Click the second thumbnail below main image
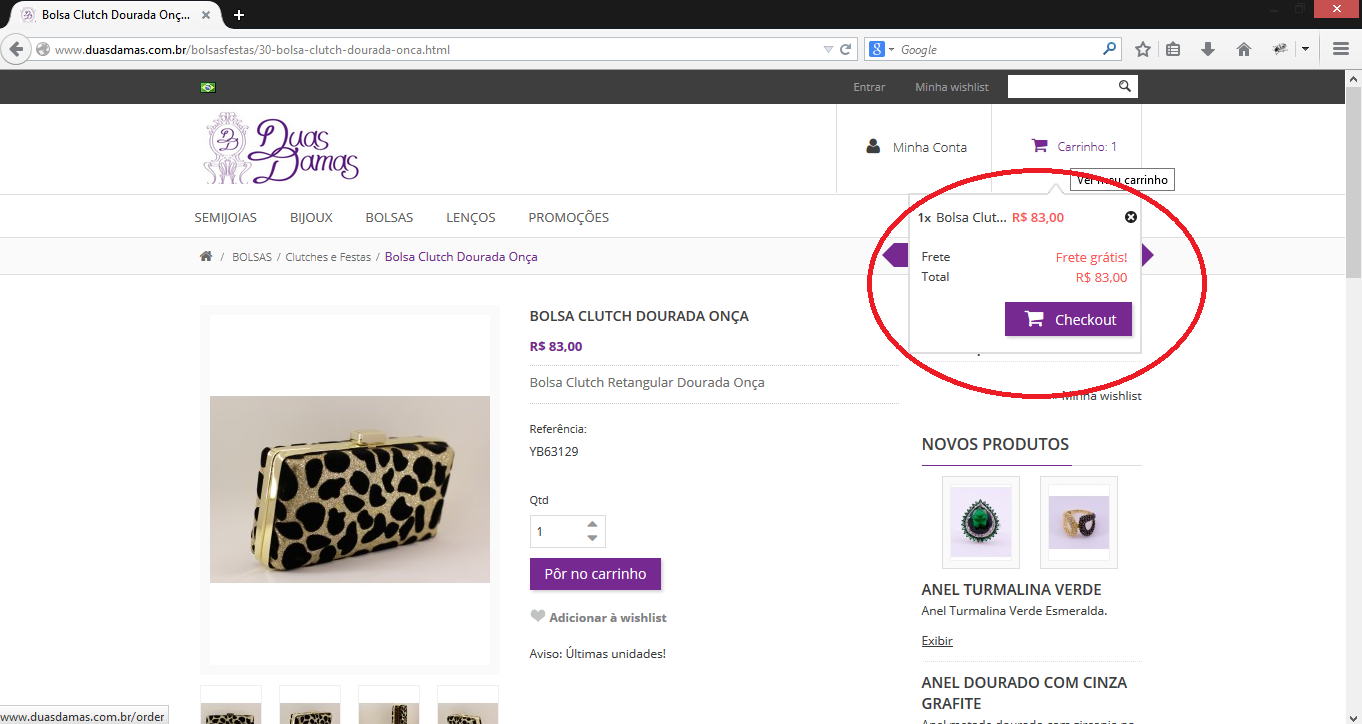 [x=310, y=705]
